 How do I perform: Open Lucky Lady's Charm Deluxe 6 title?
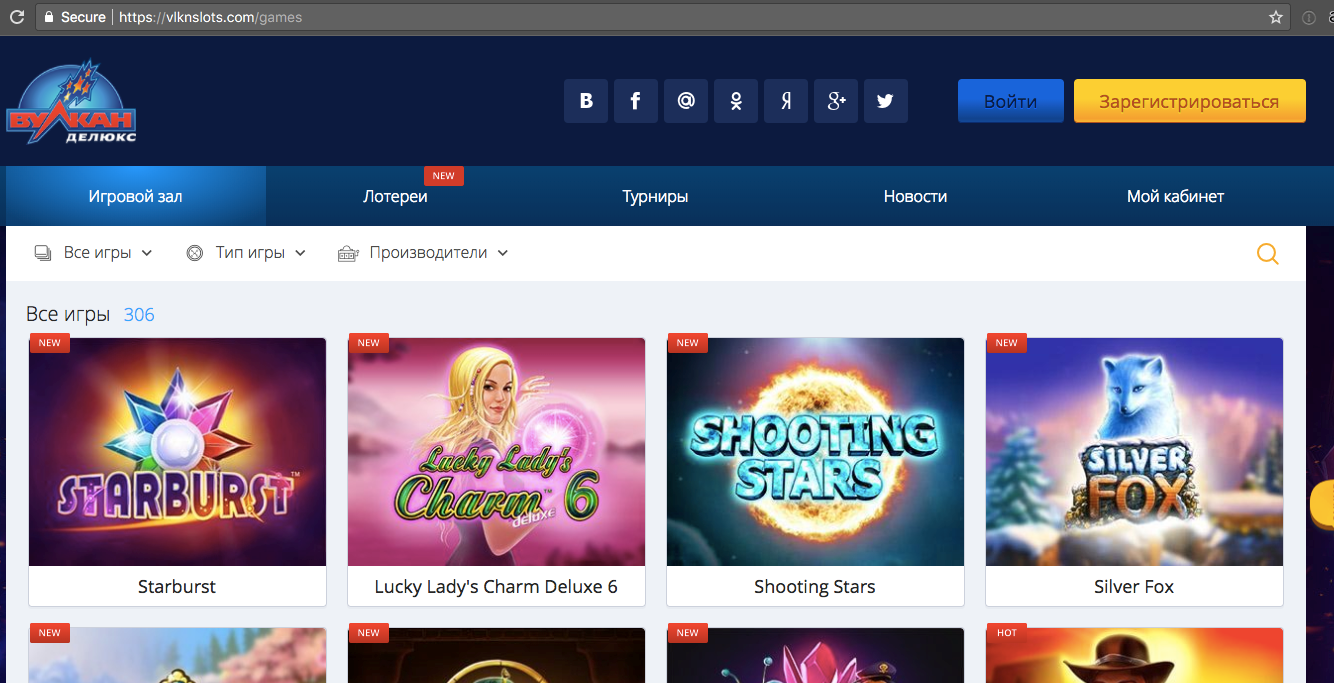(x=496, y=587)
